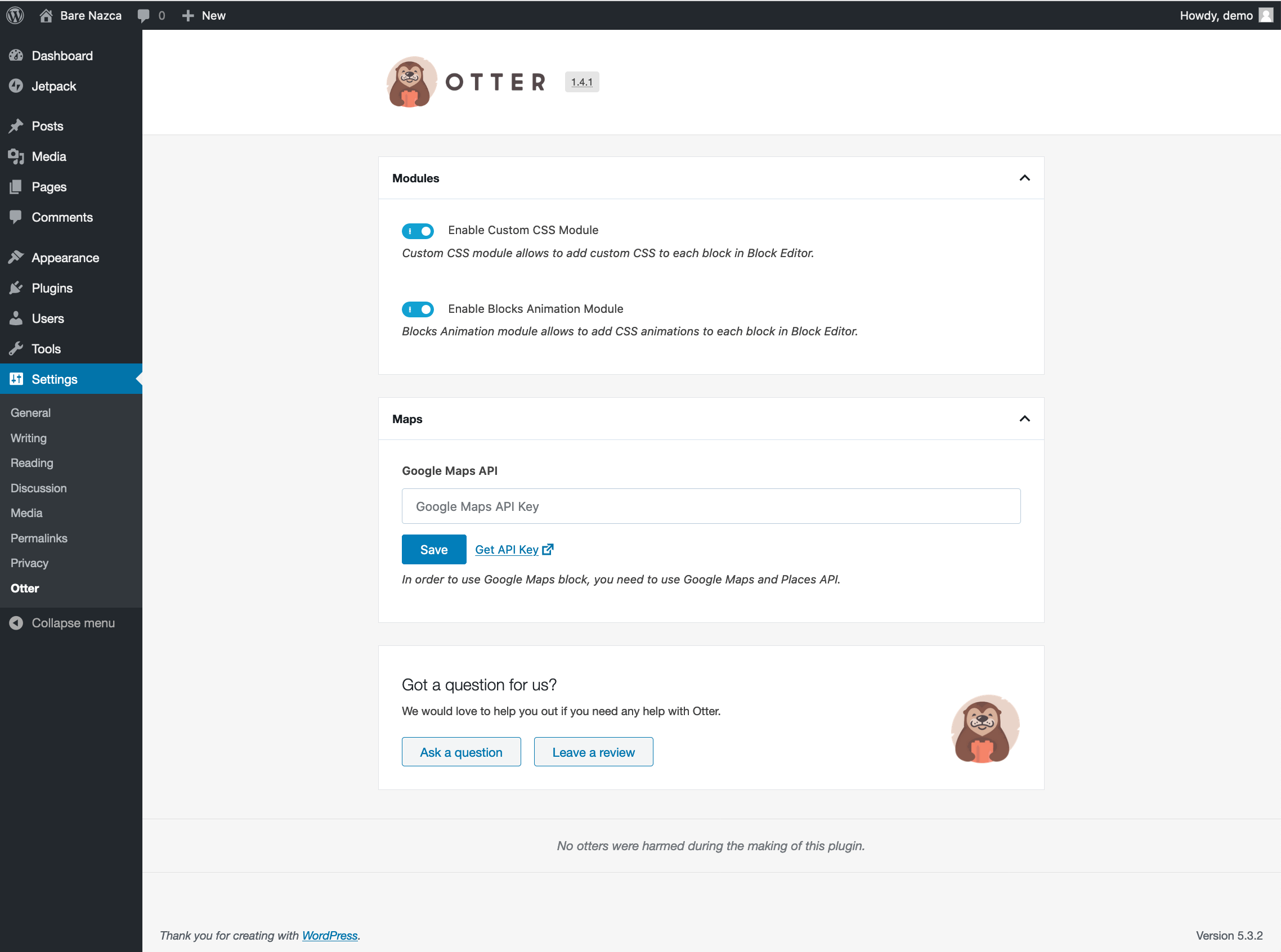Click the WordPress logo in the admin bar
This screenshot has height=952, width=1281.
pos(15,15)
